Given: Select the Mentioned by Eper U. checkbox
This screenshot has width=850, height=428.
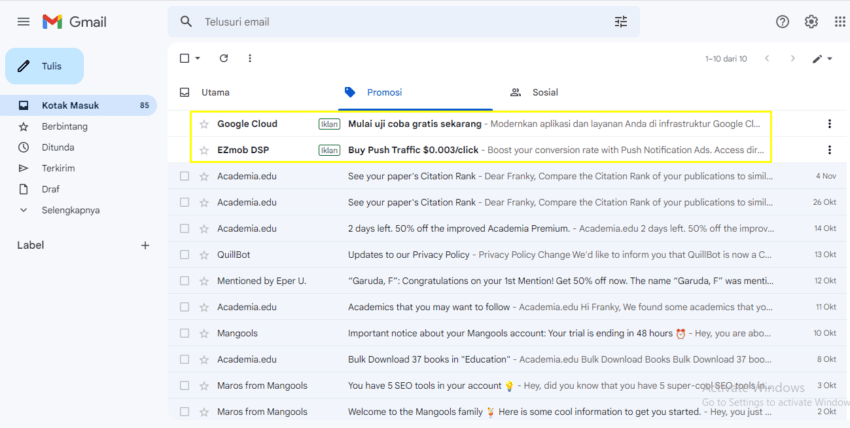Looking at the screenshot, I should (184, 281).
